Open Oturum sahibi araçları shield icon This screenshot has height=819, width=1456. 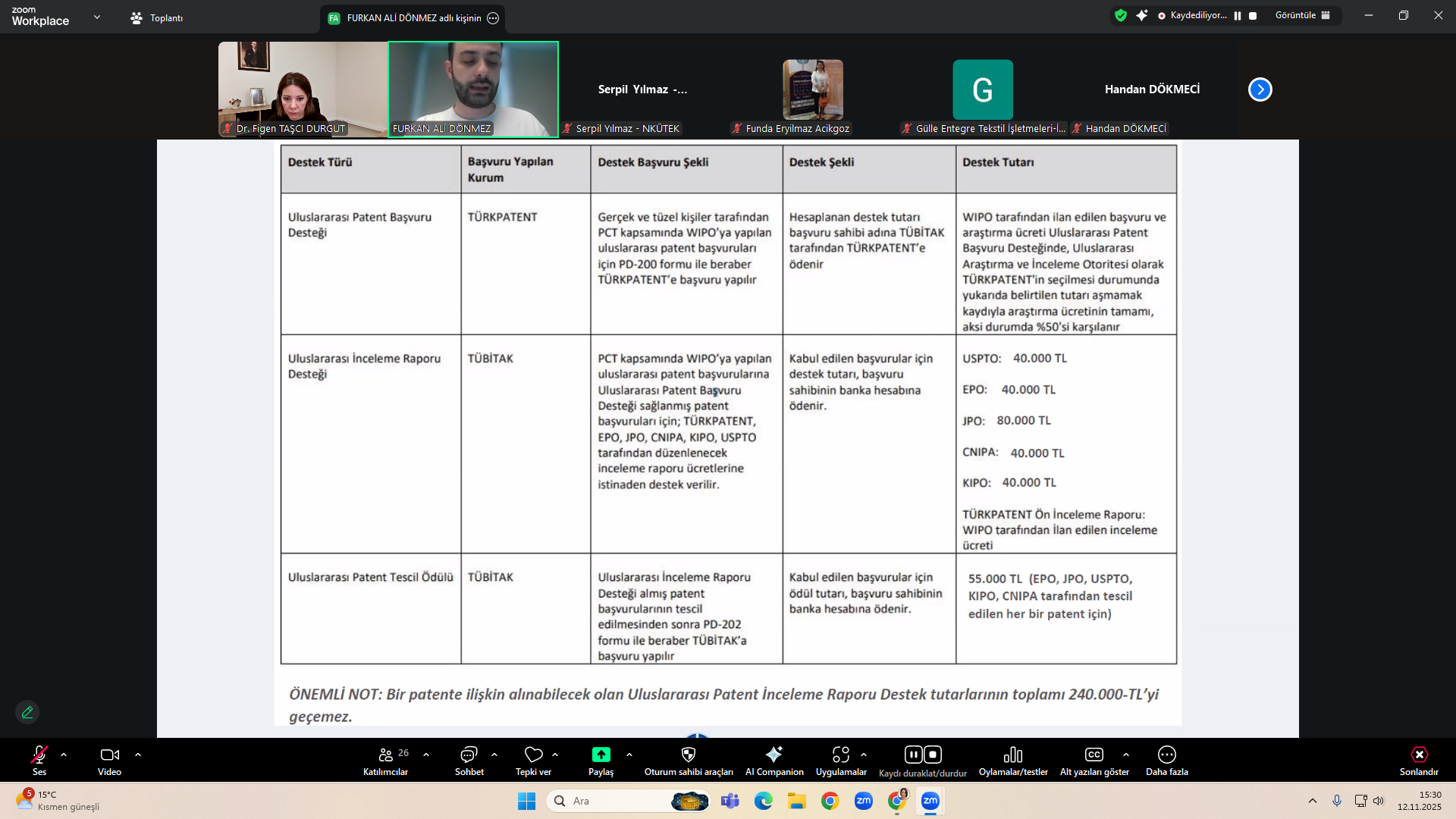click(x=689, y=755)
